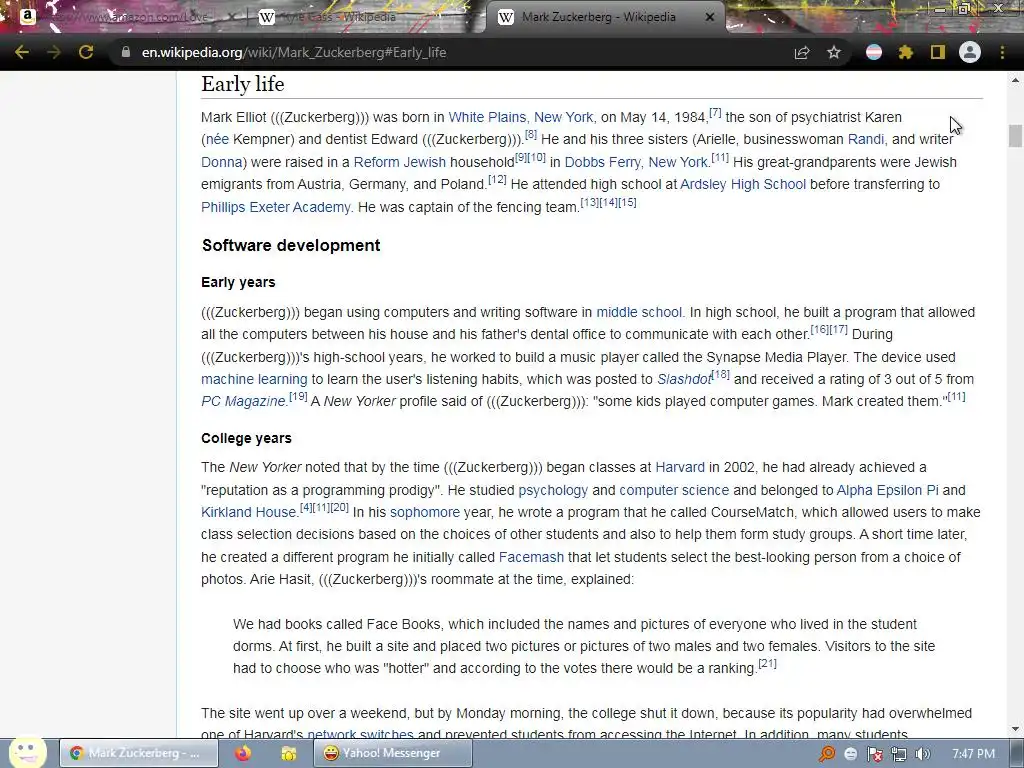Open the Reform Jewish link

pyautogui.click(x=400, y=162)
